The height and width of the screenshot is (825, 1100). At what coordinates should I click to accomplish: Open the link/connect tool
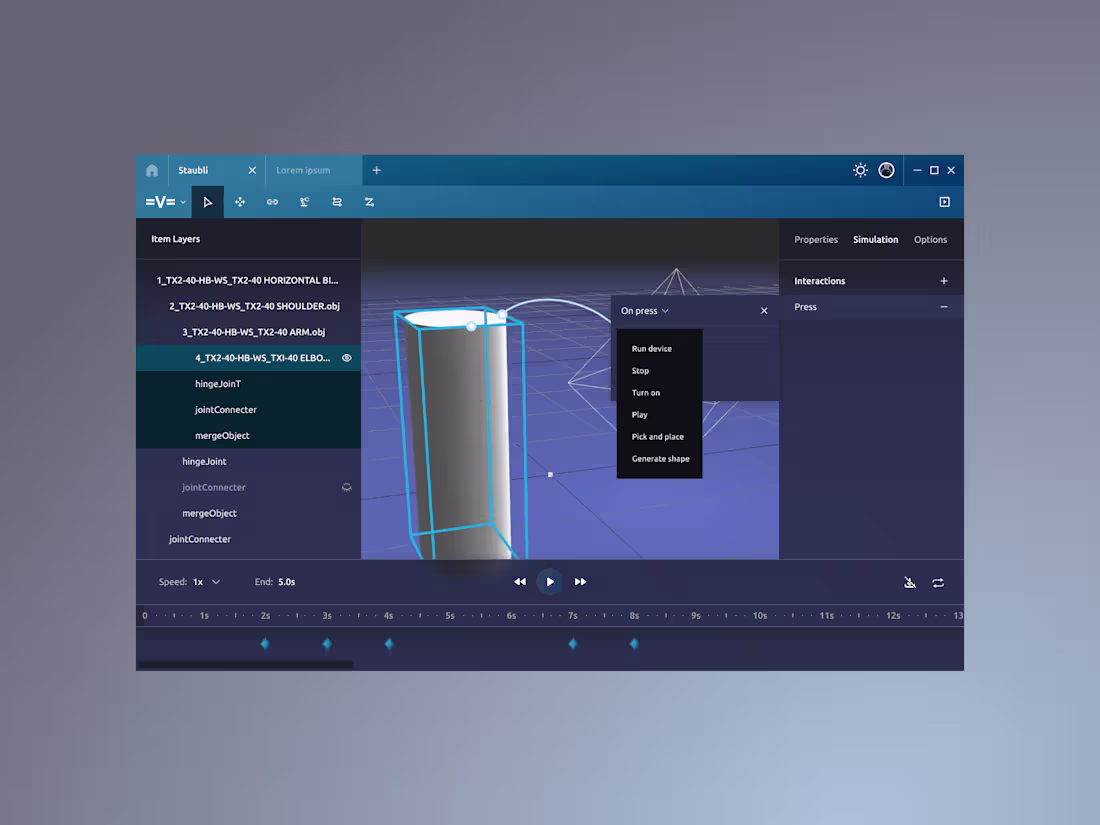pyautogui.click(x=272, y=202)
